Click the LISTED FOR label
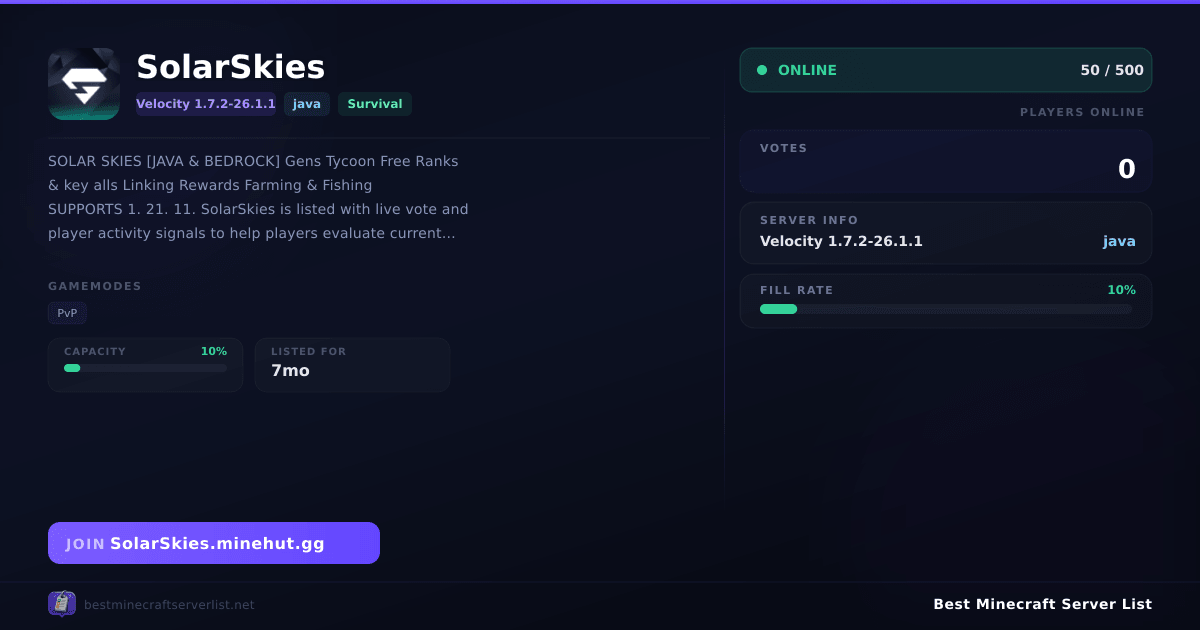The width and height of the screenshot is (1200, 630). (x=309, y=352)
